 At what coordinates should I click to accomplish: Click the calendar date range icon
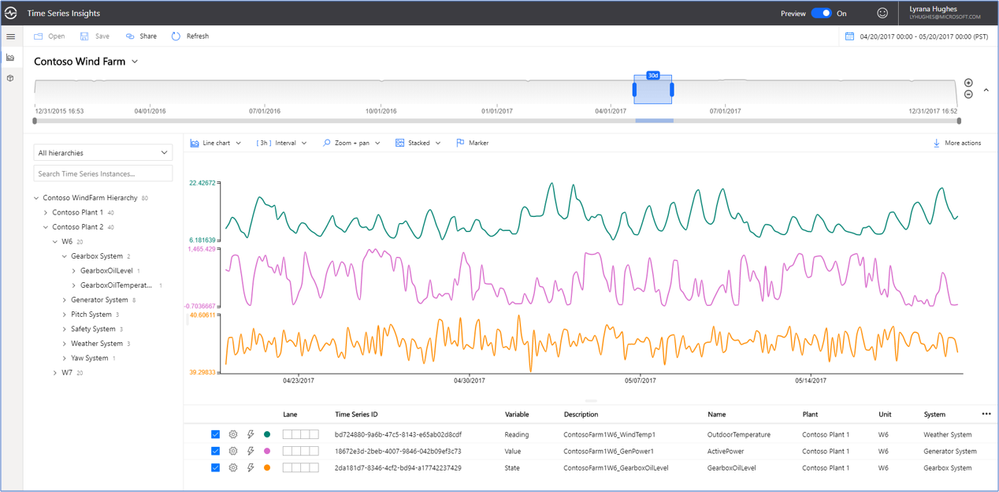[x=849, y=36]
